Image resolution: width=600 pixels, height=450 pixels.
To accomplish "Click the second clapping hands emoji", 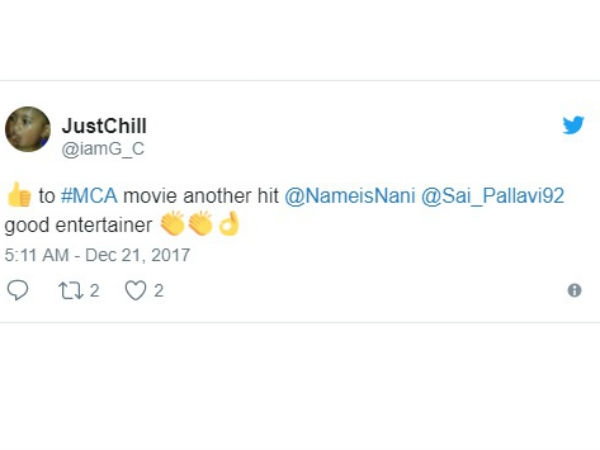I will pos(200,225).
